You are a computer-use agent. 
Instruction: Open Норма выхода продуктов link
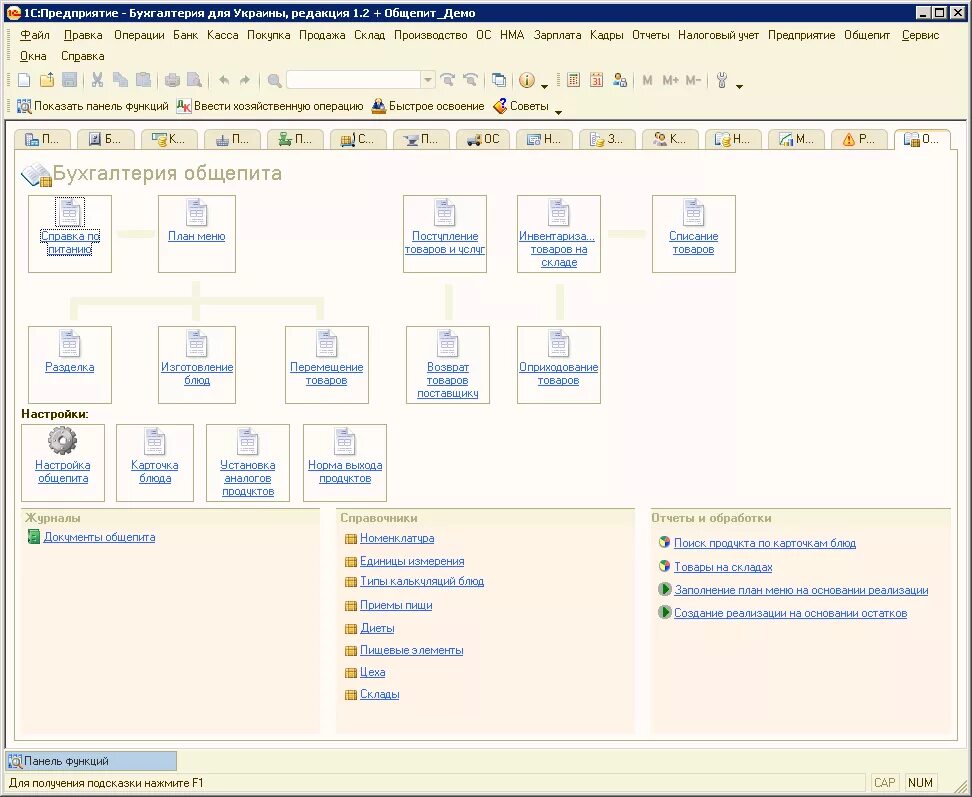tap(345, 471)
